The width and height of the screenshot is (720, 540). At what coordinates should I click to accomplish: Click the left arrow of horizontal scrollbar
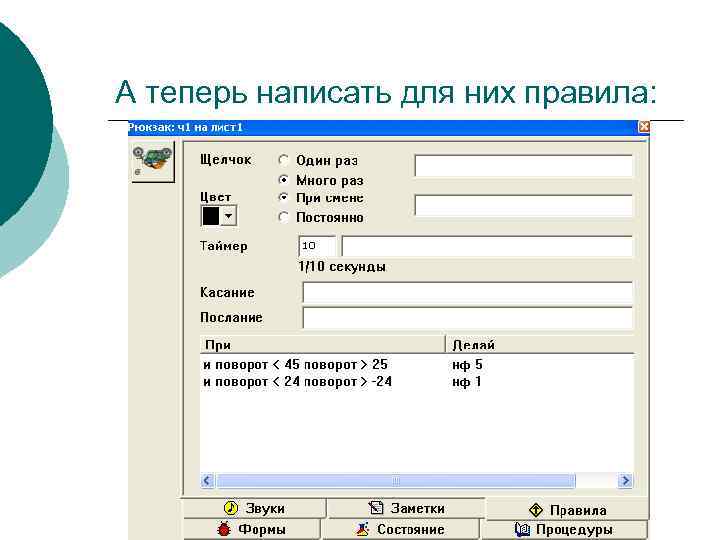[208, 481]
